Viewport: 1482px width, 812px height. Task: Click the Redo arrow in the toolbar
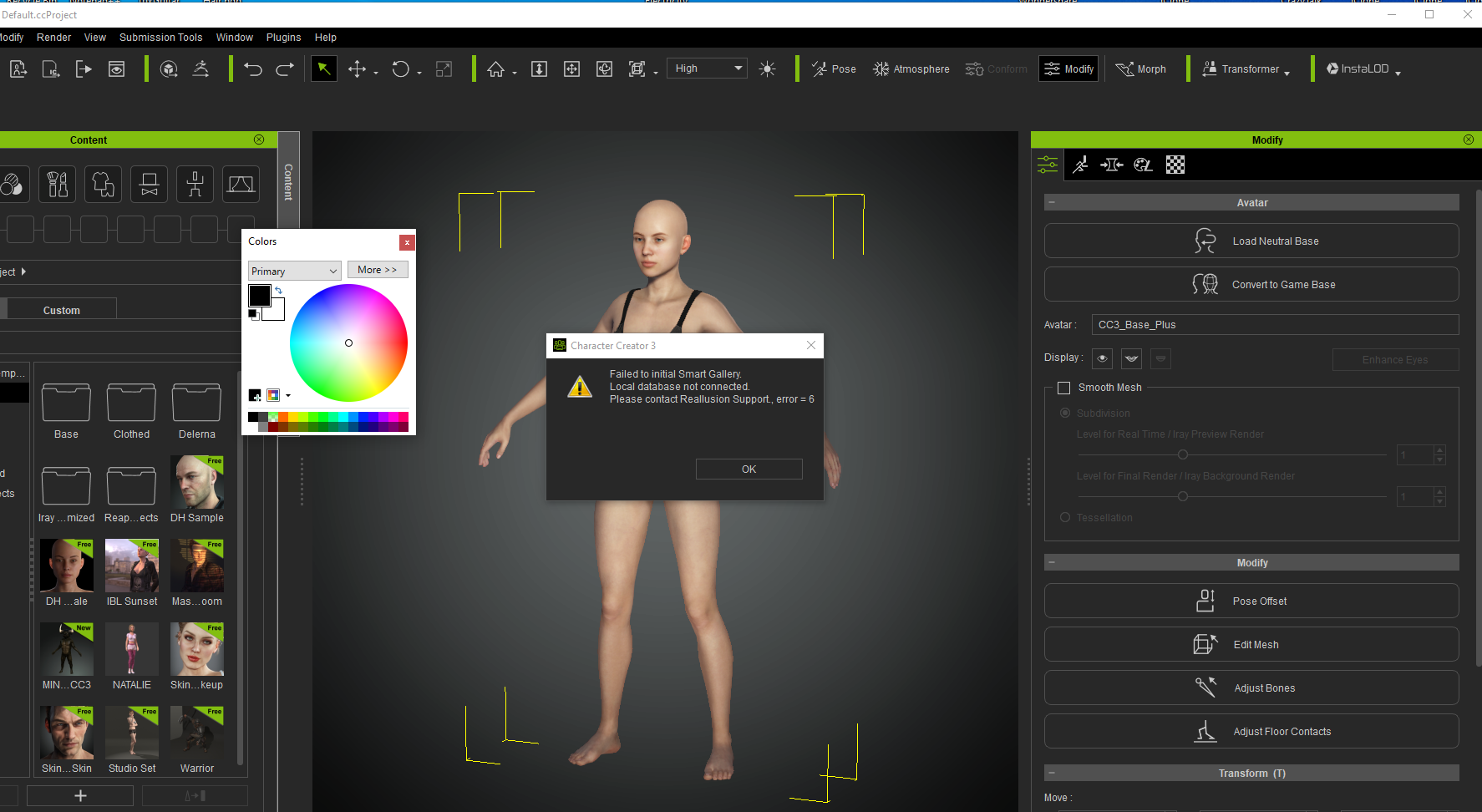pos(285,69)
